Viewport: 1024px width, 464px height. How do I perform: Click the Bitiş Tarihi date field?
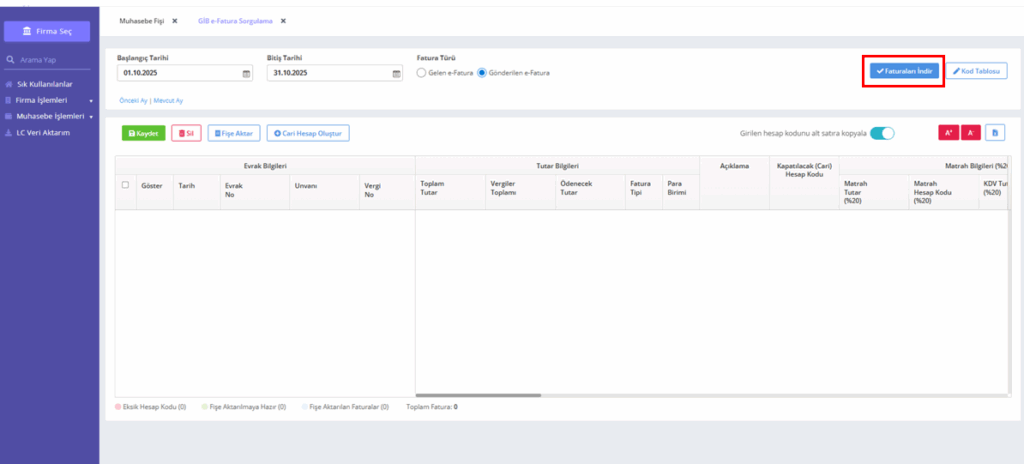click(x=335, y=73)
